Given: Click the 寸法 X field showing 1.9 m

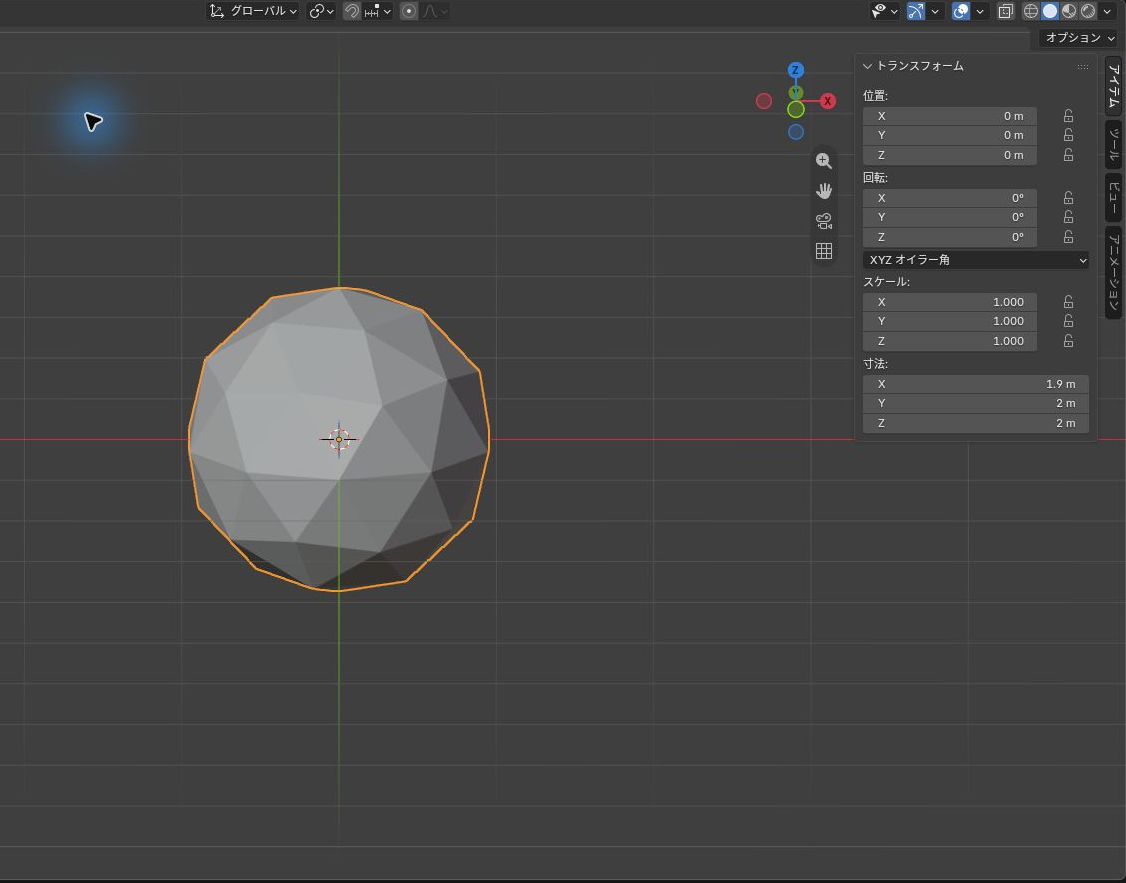Looking at the screenshot, I should click(x=976, y=384).
